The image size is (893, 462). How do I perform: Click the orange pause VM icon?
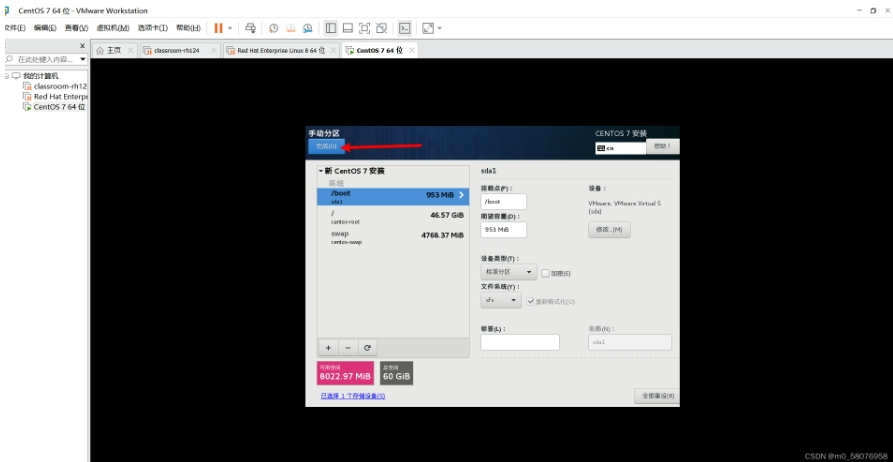coord(218,28)
